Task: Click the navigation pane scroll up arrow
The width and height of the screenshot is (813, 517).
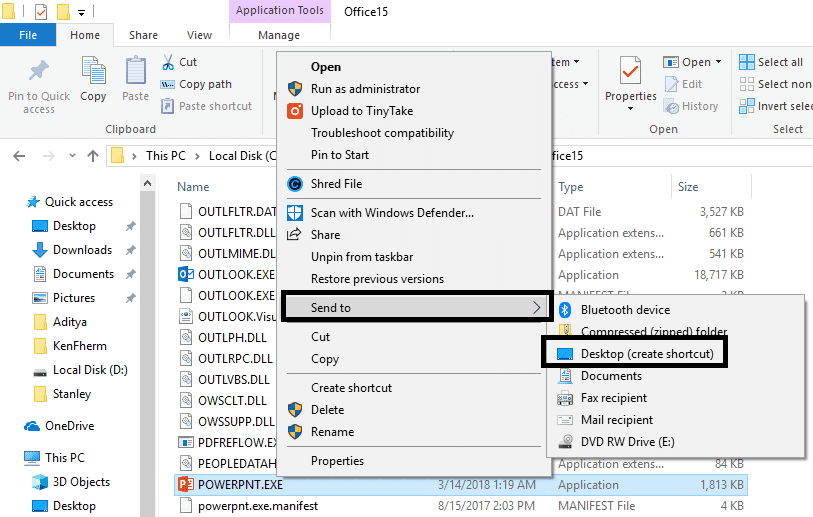Action: click(147, 183)
